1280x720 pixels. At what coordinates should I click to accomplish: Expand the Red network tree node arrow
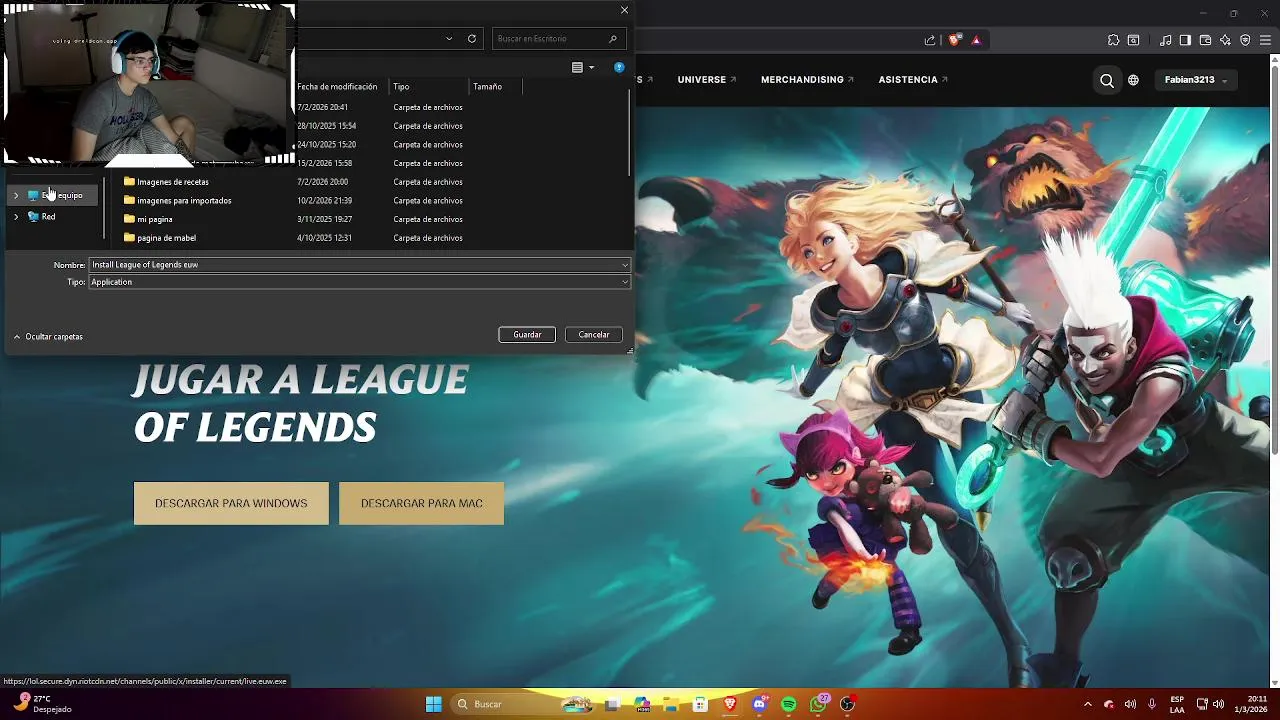[16, 216]
